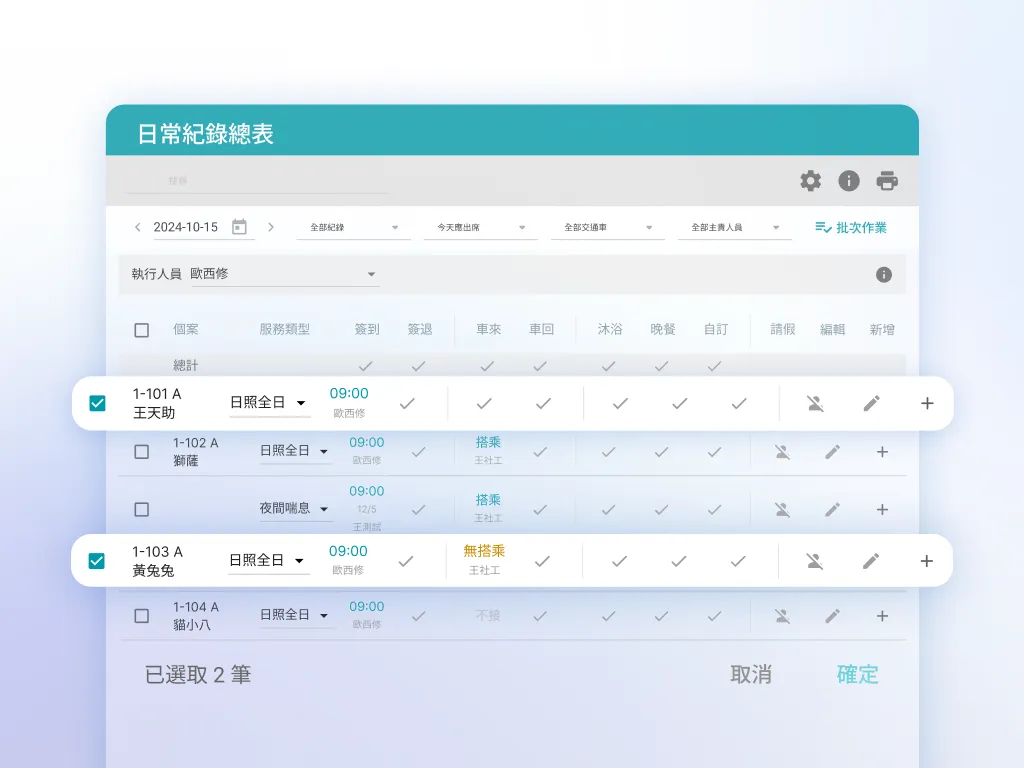Click the 取消 cancel button
The width and height of the screenshot is (1024, 768).
(x=751, y=675)
